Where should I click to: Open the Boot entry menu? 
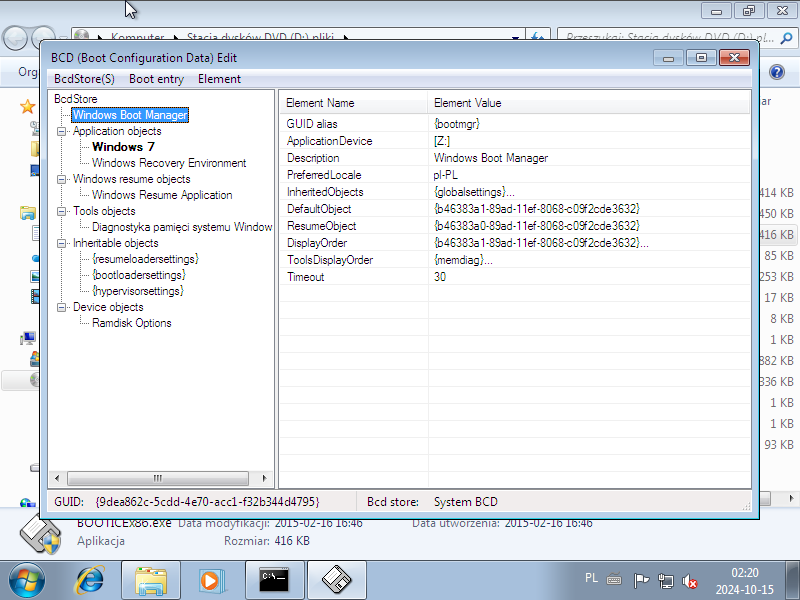click(x=156, y=79)
